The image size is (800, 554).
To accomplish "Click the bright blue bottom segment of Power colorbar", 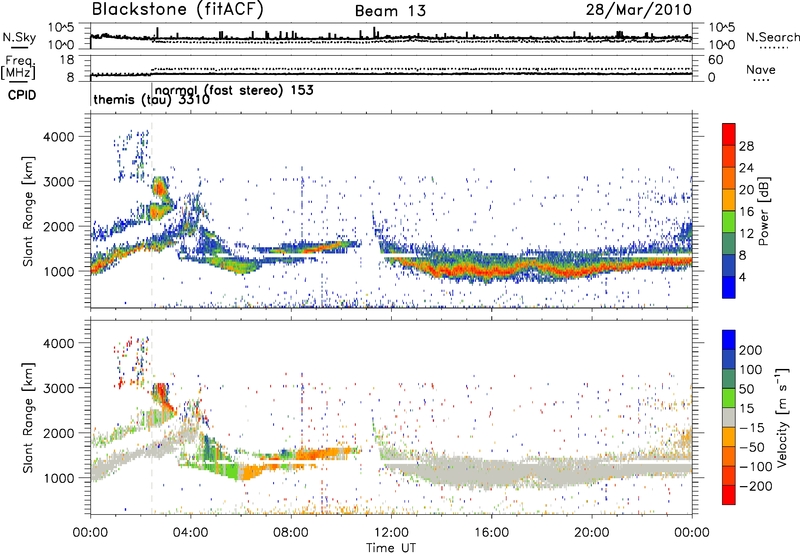I will (729, 287).
